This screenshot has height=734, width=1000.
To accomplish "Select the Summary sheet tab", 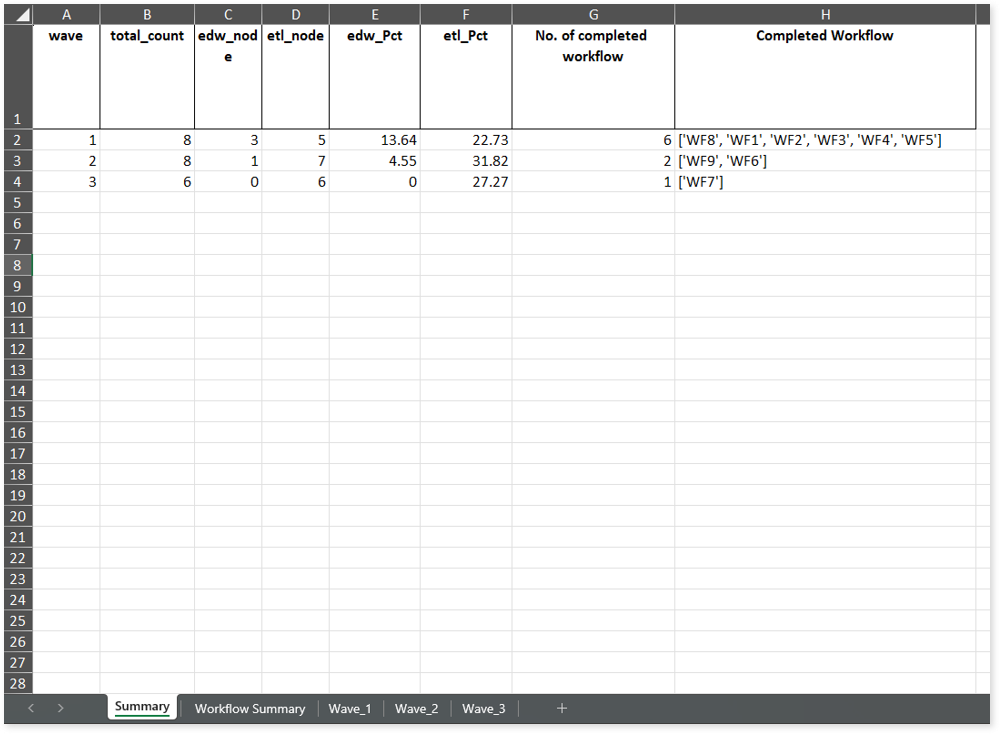I will point(142,707).
